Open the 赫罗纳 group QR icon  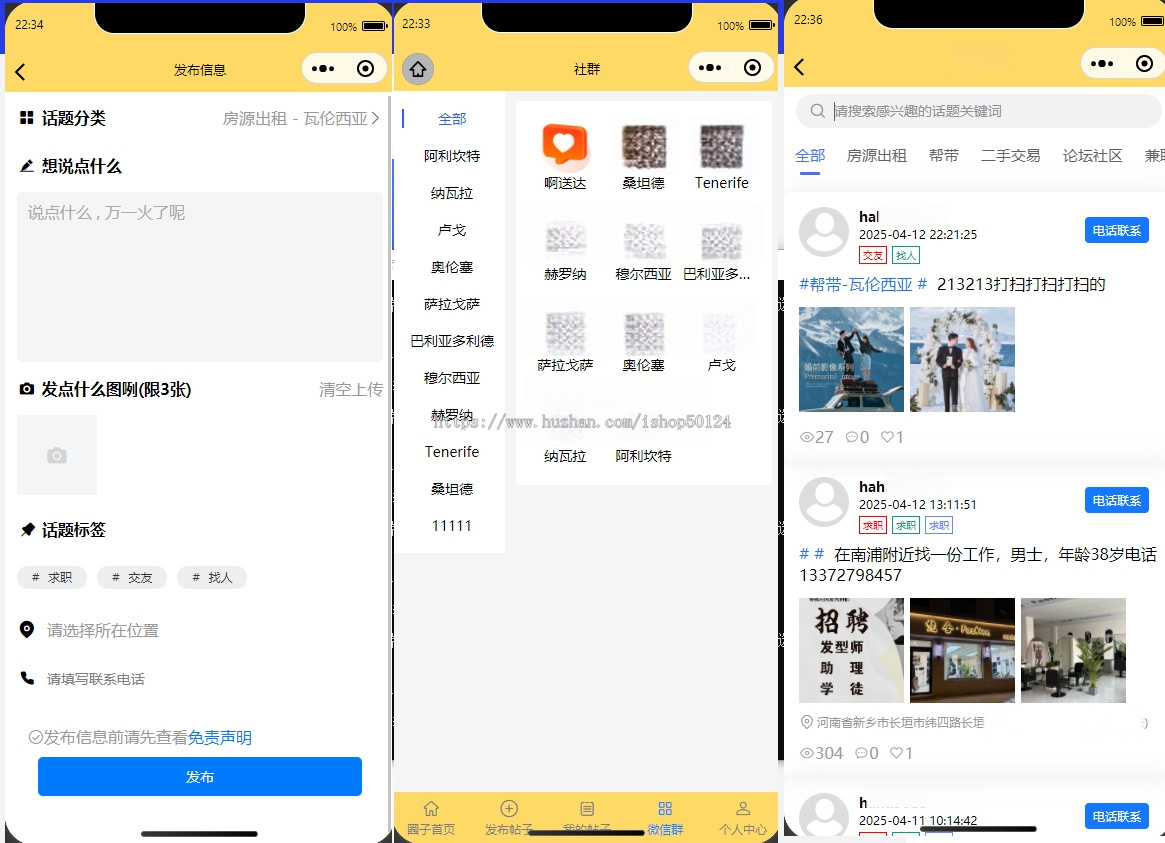(565, 241)
